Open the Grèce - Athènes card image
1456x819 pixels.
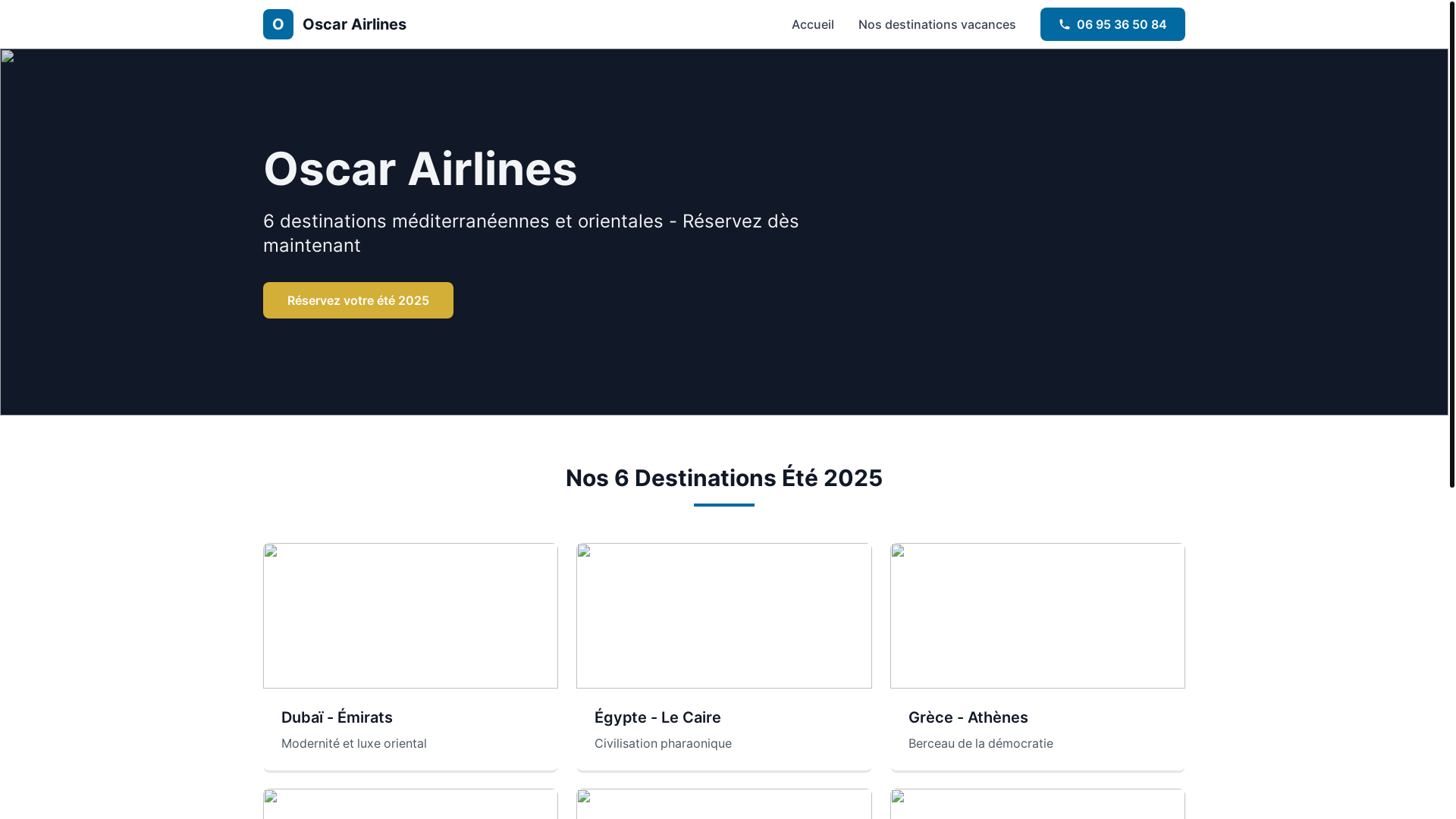(x=1037, y=616)
